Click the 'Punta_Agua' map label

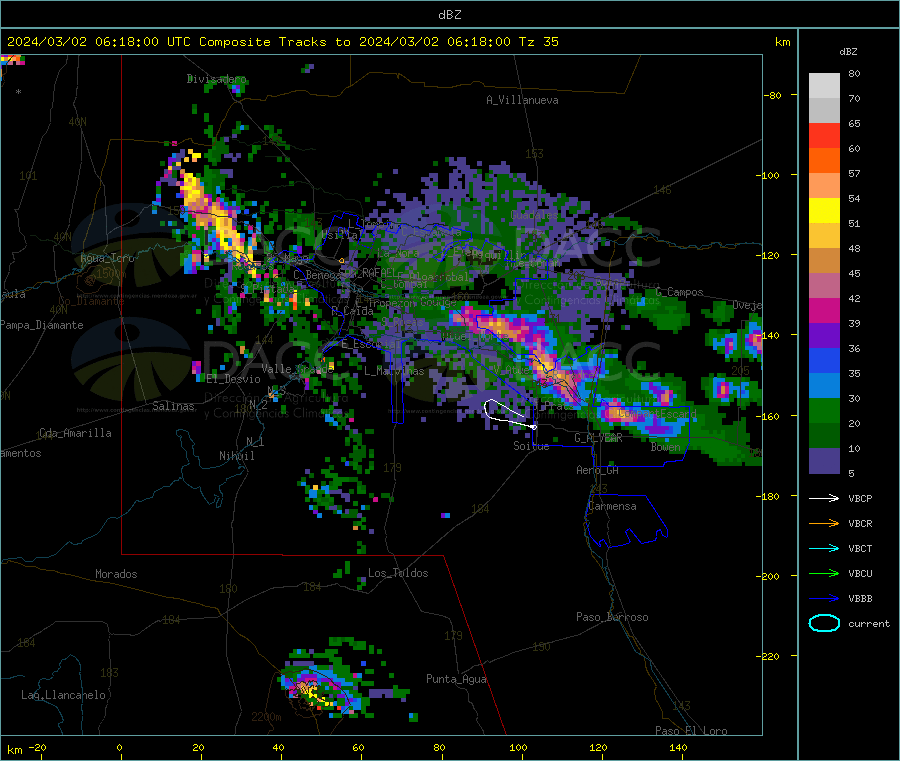coord(456,679)
